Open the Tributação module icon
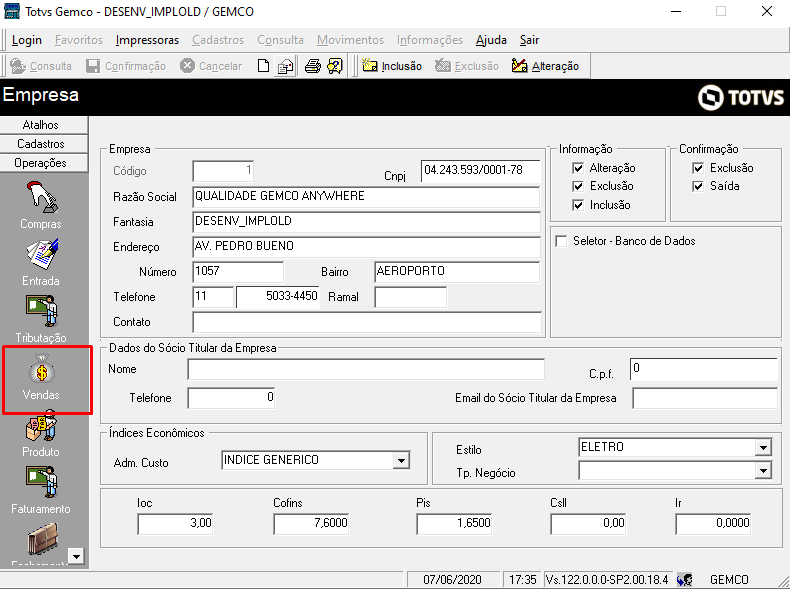The height and width of the screenshot is (589, 790). point(42,311)
